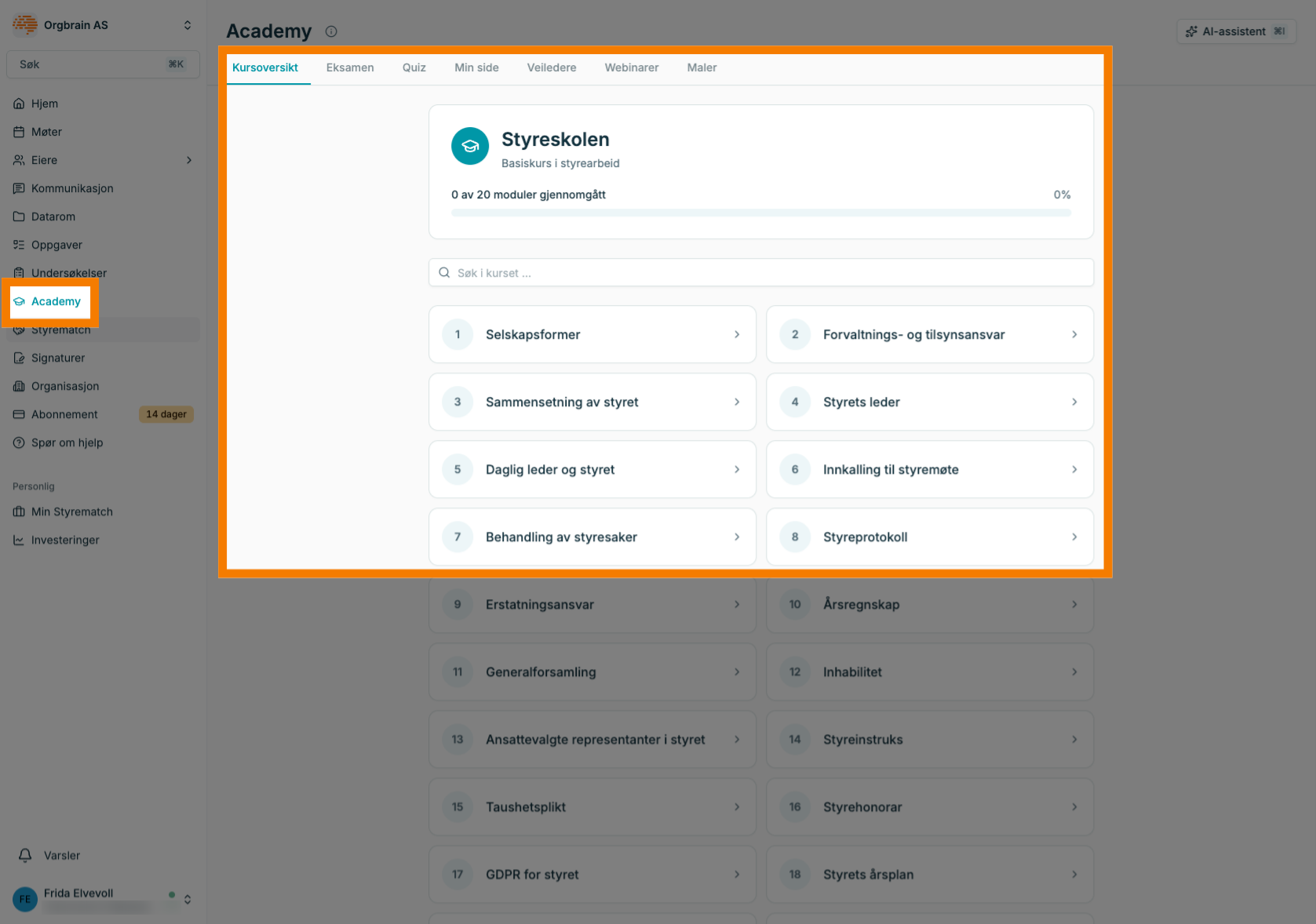This screenshot has height=924, width=1316.
Task: Click the 14 dager subscription badge
Action: point(166,414)
